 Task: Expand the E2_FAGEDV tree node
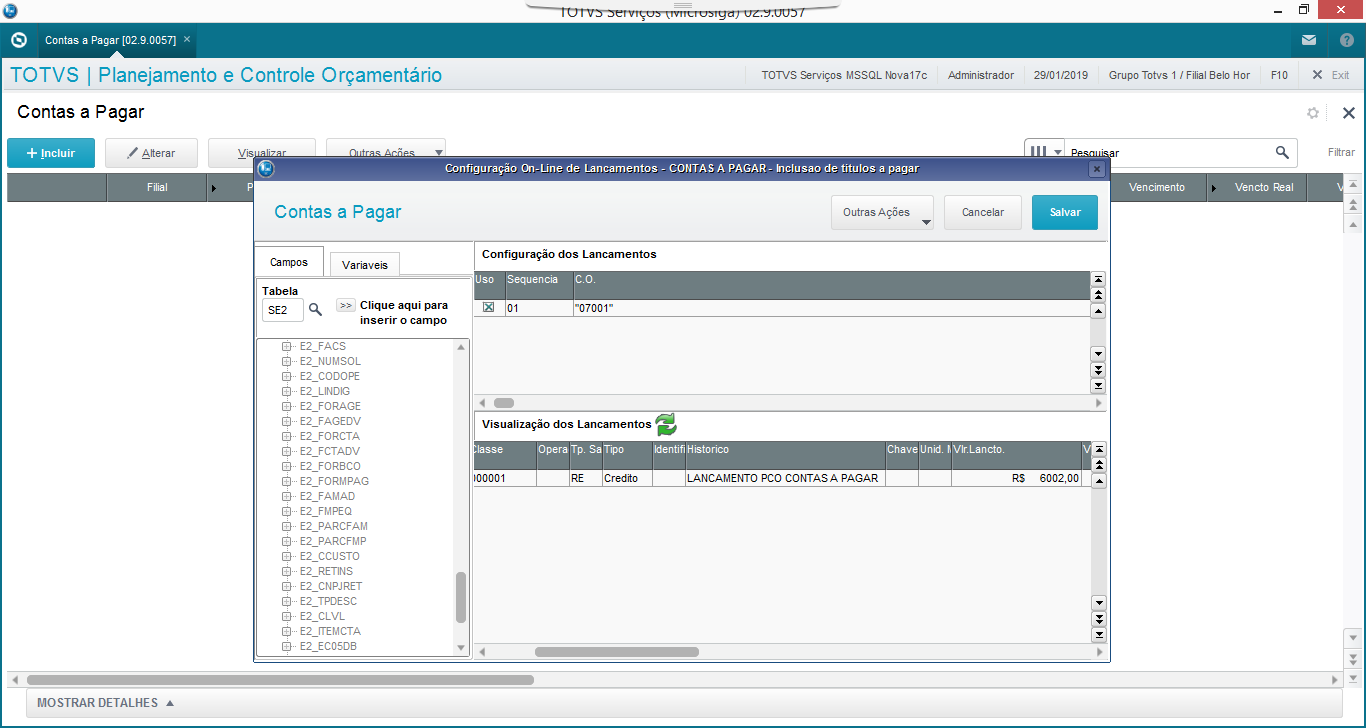click(286, 422)
